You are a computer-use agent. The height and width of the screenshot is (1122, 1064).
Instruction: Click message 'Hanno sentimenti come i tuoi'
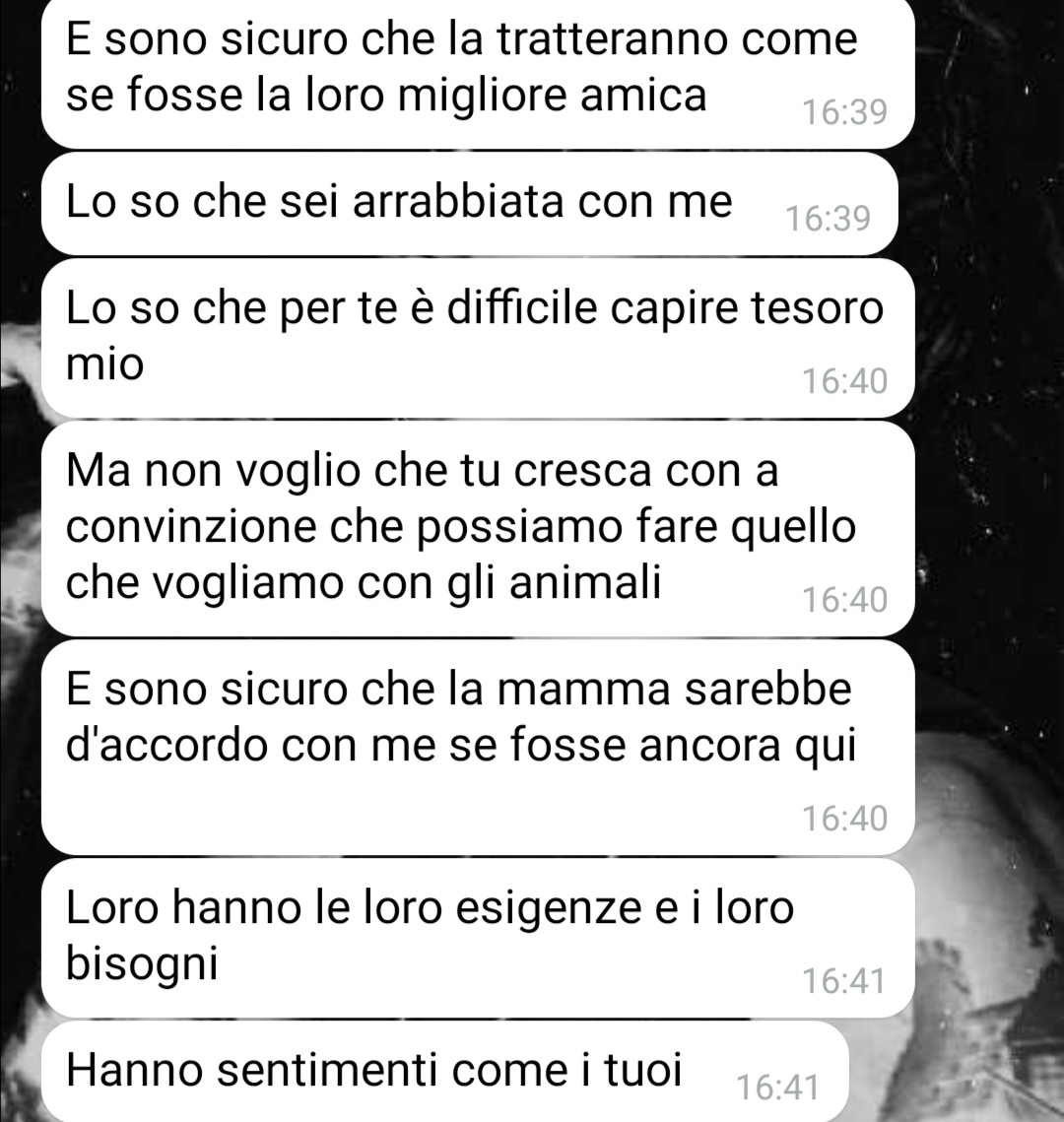(x=445, y=1071)
